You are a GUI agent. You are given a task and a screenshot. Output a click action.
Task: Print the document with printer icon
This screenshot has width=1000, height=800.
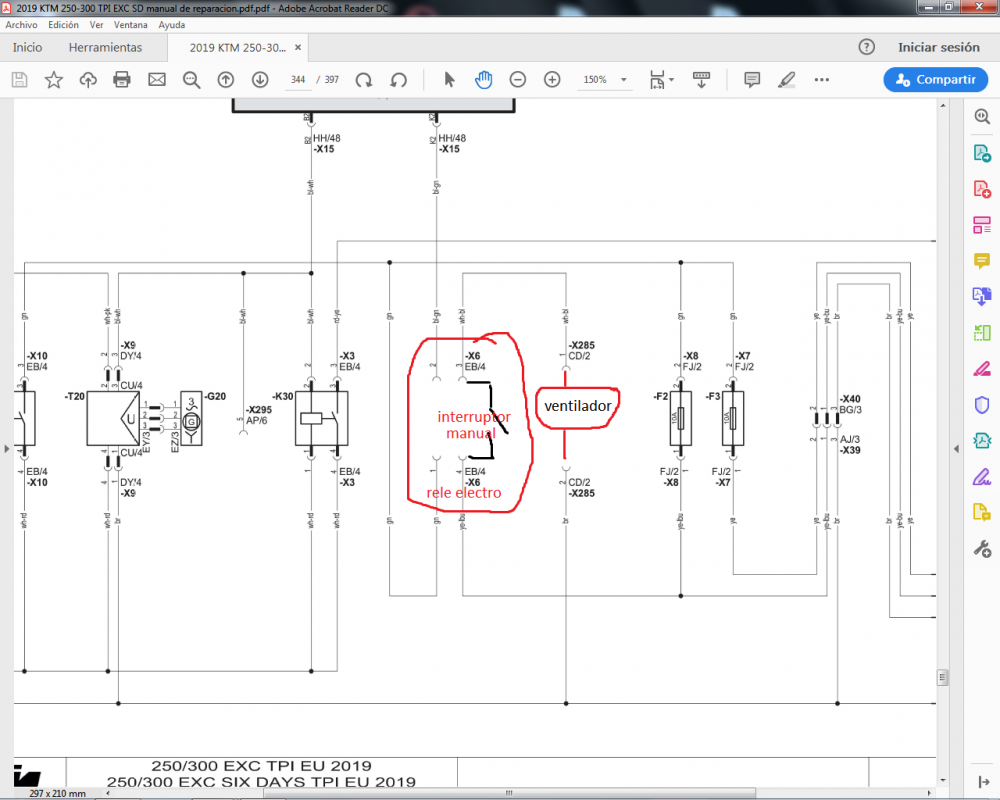[122, 80]
